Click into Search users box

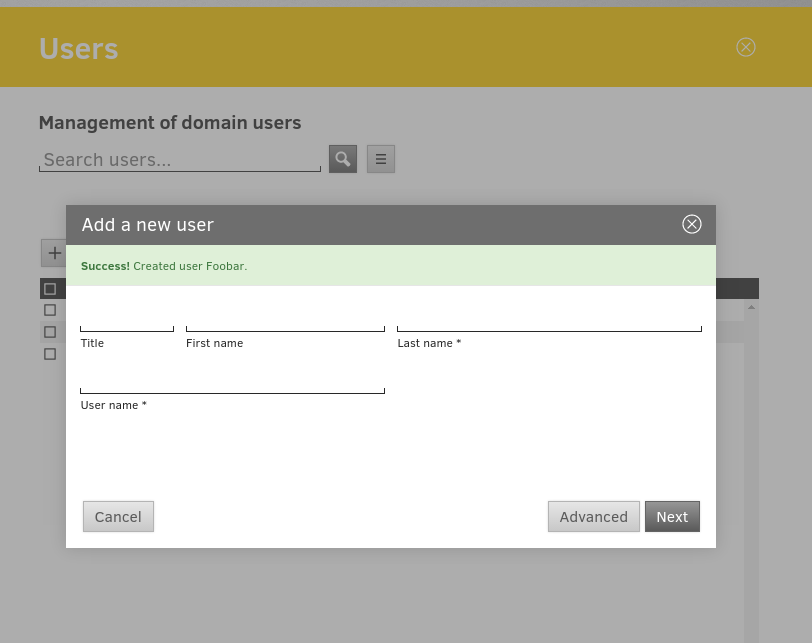coord(180,160)
